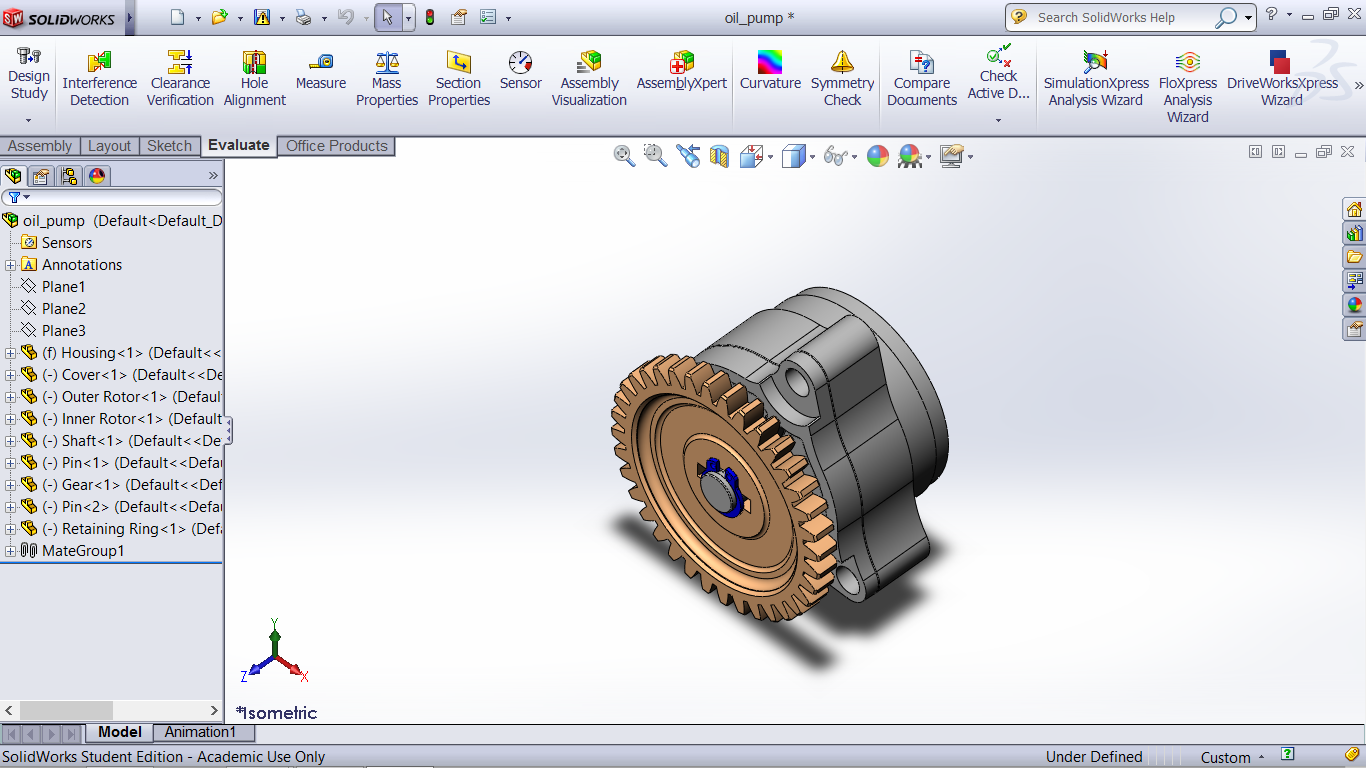Open SolidWorks Resources home pane
The image size is (1366, 768).
tap(1354, 209)
